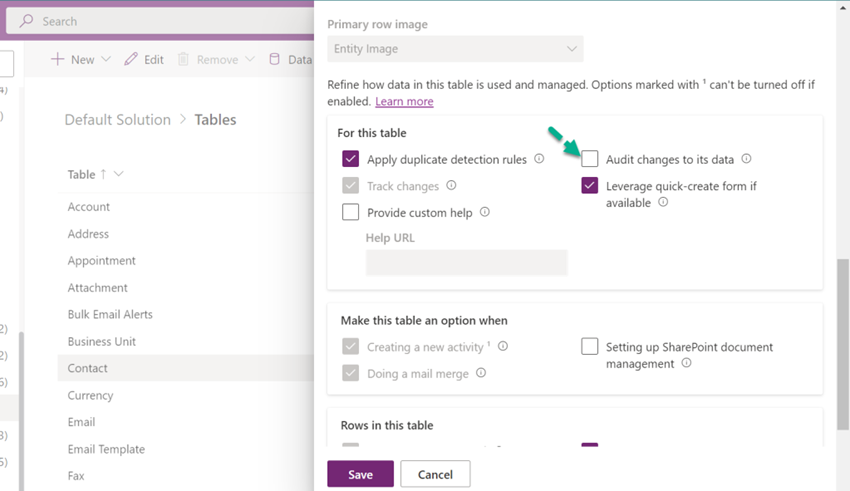
Task: Click the New button label
Action: [x=83, y=60]
